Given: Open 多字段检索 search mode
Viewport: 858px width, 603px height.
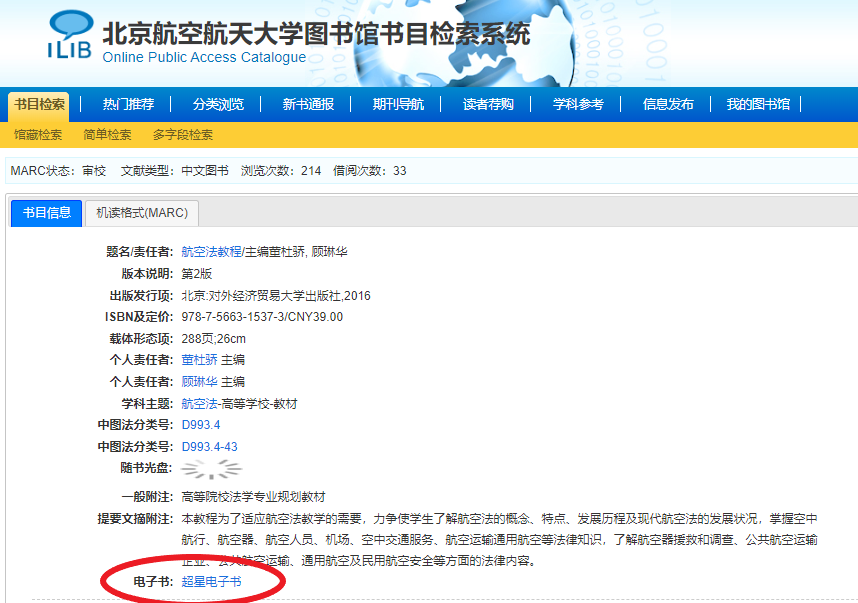Looking at the screenshot, I should [183, 135].
